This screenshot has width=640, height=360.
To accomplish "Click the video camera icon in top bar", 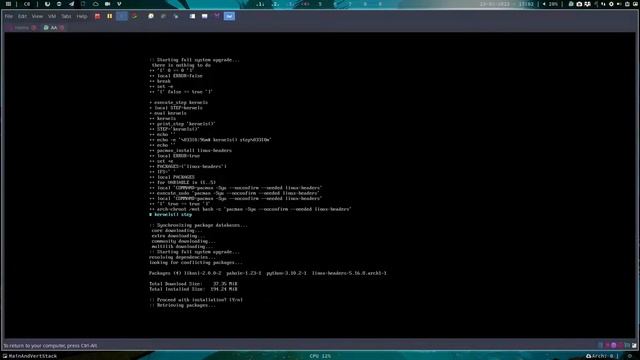I will [x=107, y=4].
